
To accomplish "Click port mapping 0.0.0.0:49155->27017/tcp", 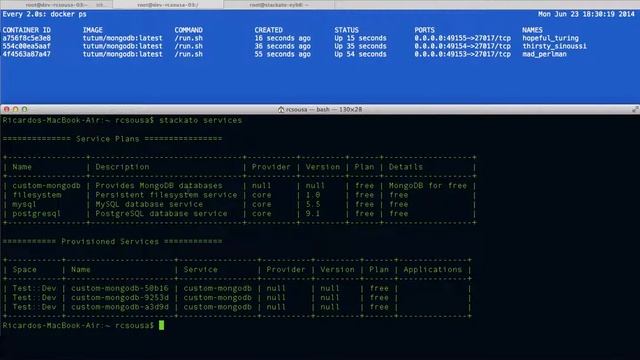I will pyautogui.click(x=462, y=38).
